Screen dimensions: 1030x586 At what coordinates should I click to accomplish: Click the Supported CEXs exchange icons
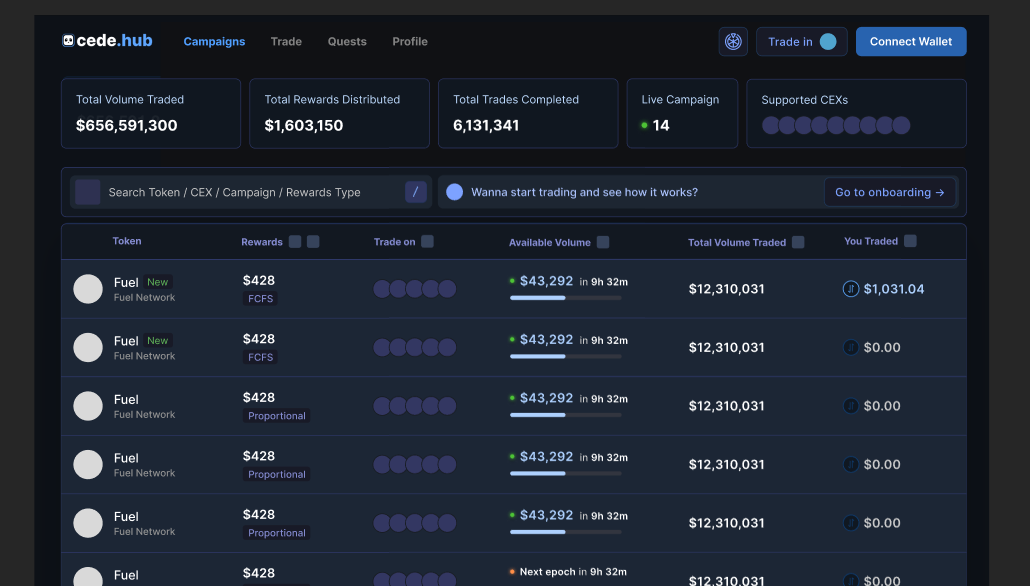pyautogui.click(x=836, y=125)
